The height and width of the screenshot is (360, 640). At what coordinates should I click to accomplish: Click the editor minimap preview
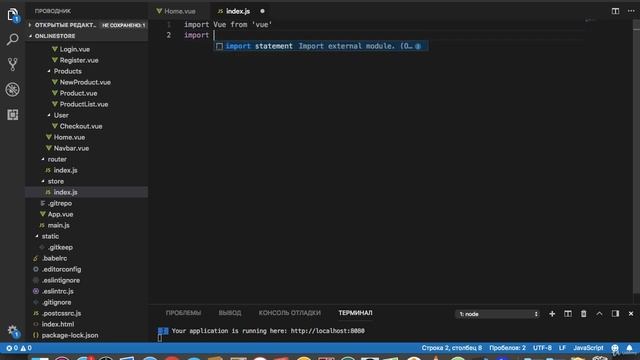point(590,20)
